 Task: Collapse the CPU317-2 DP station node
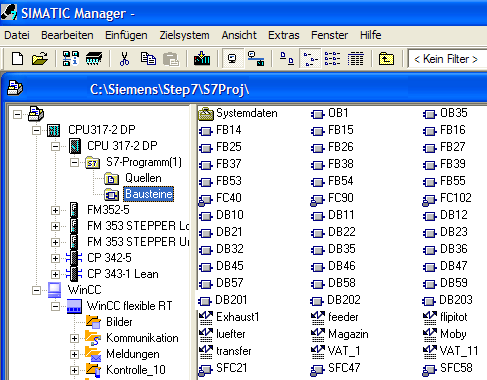36,130
